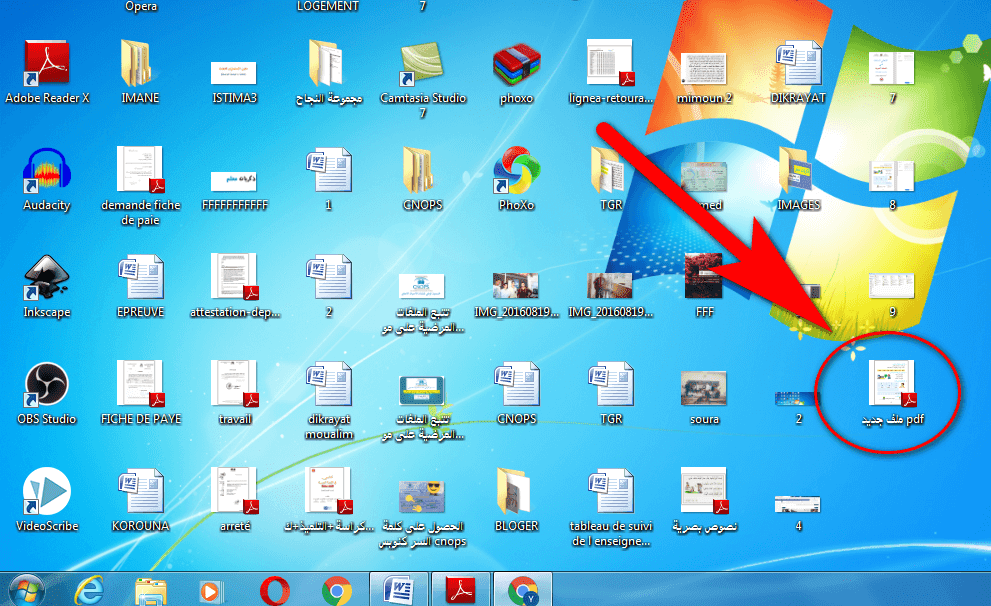
Task: Launch Windows Media Player from taskbar
Action: pos(210,592)
